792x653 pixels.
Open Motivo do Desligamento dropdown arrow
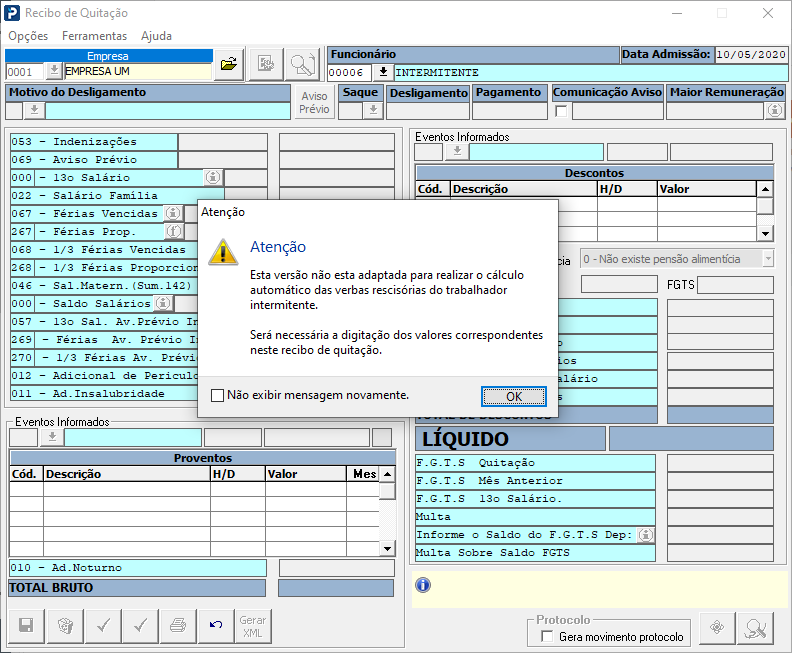click(x=34, y=110)
